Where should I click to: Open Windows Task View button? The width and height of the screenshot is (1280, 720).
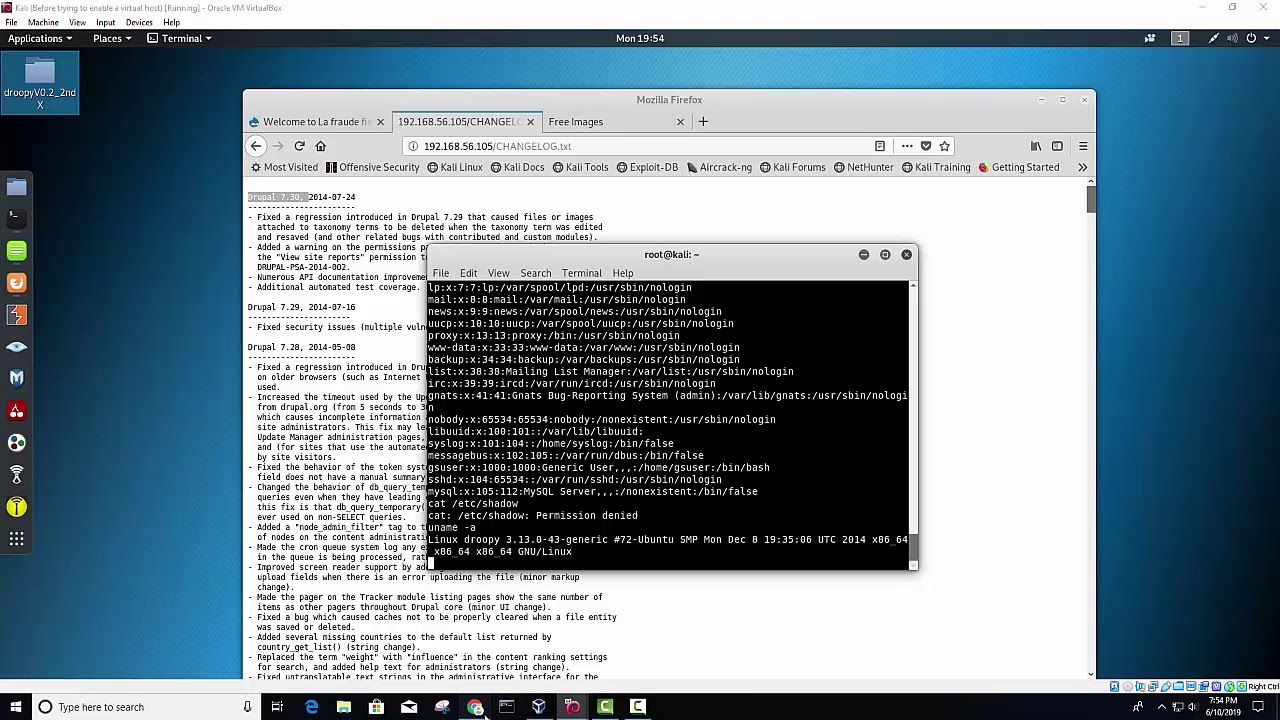(x=277, y=707)
